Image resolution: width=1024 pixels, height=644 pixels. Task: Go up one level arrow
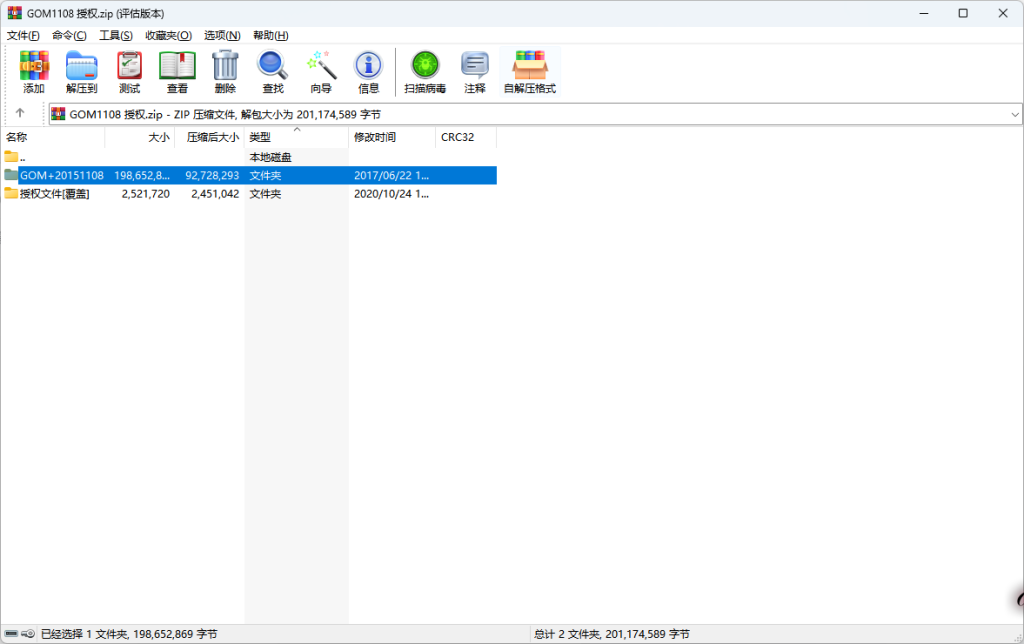pos(20,113)
